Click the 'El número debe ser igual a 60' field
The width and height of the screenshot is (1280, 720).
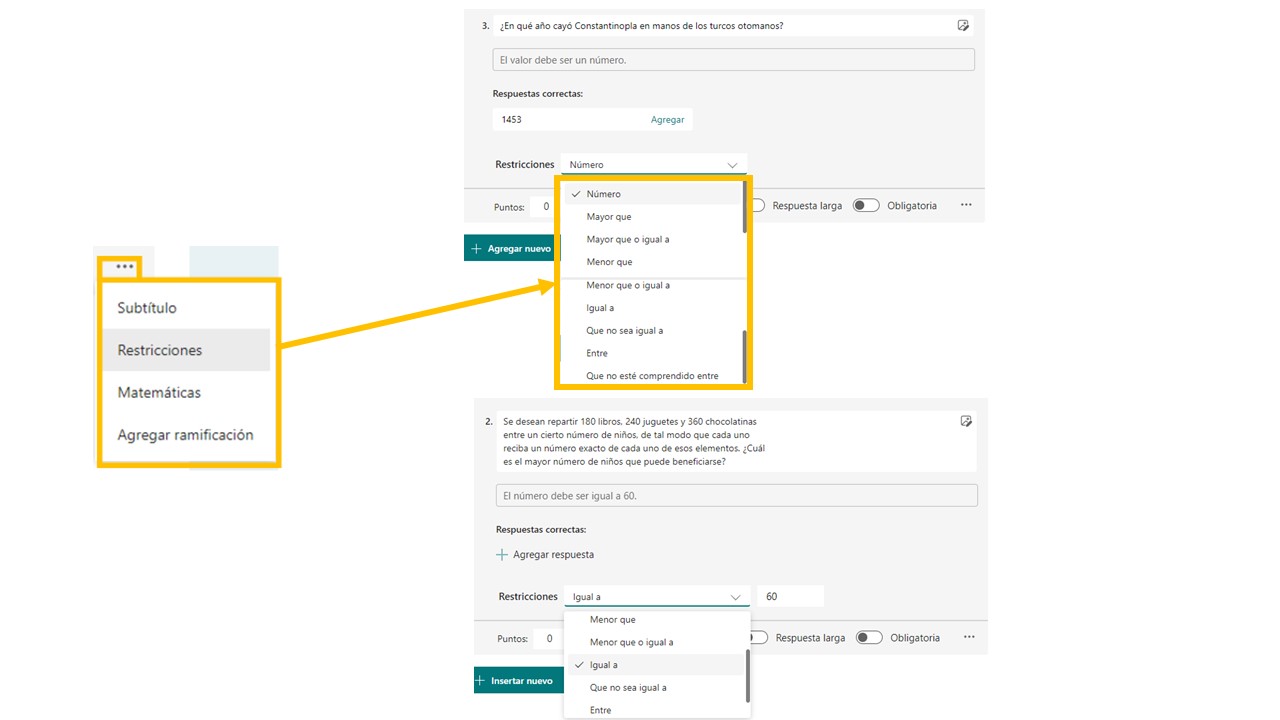click(737, 496)
